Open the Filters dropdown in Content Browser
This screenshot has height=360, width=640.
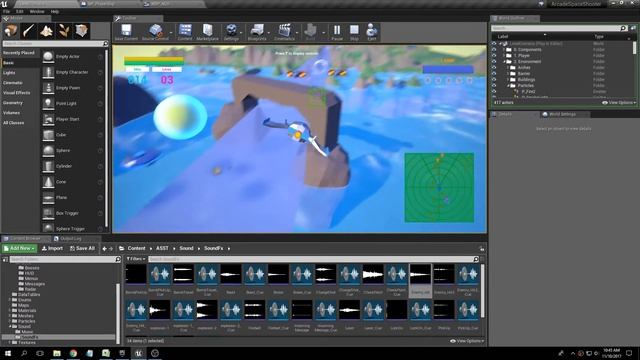tap(136, 259)
